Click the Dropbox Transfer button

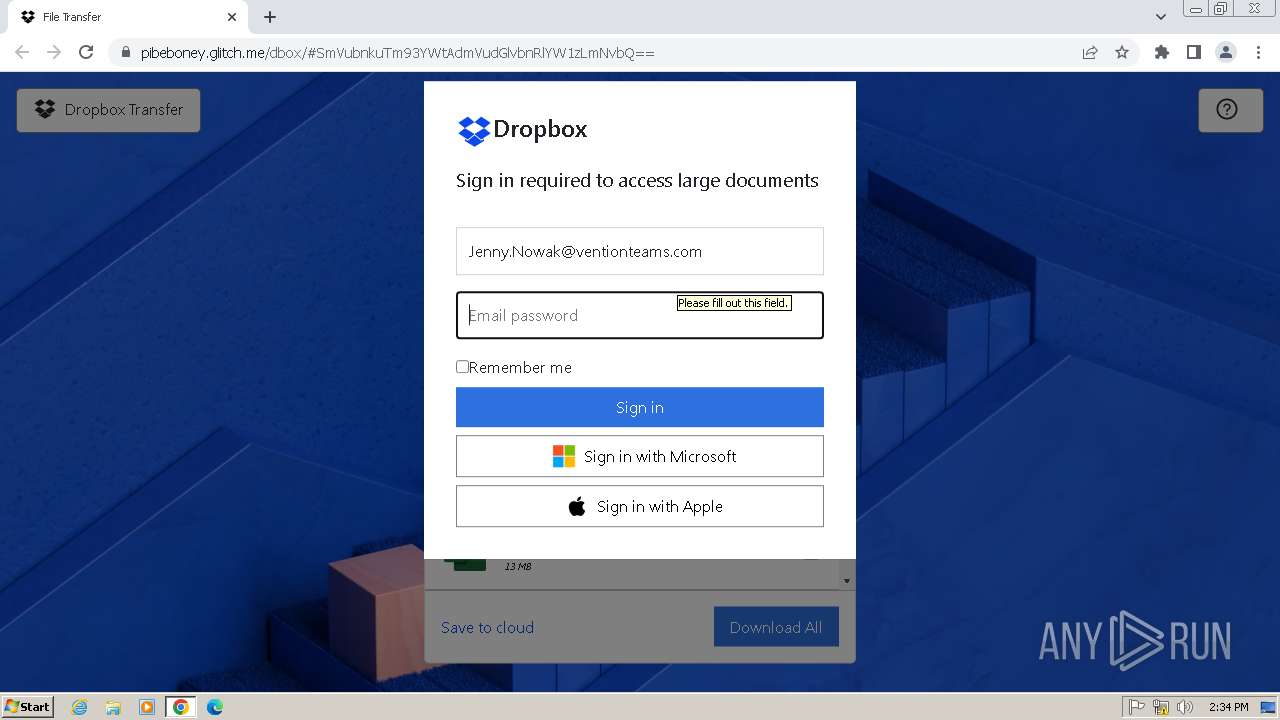108,110
